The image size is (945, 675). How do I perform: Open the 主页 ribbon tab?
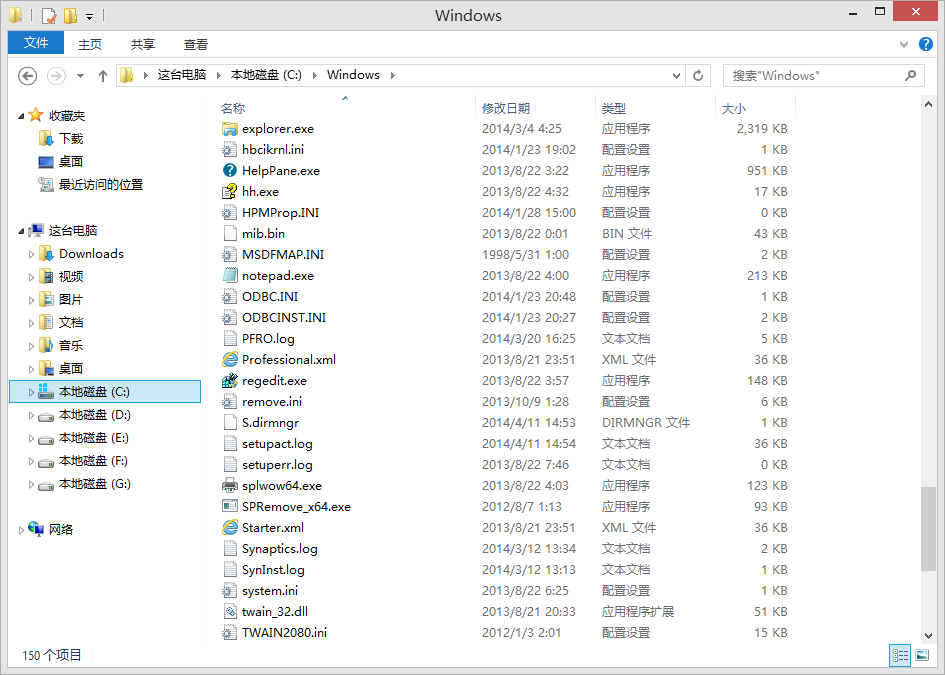point(90,44)
